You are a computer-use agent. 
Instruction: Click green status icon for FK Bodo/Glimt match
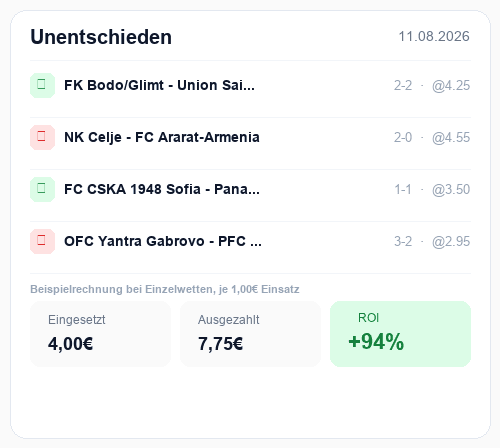[x=42, y=85]
